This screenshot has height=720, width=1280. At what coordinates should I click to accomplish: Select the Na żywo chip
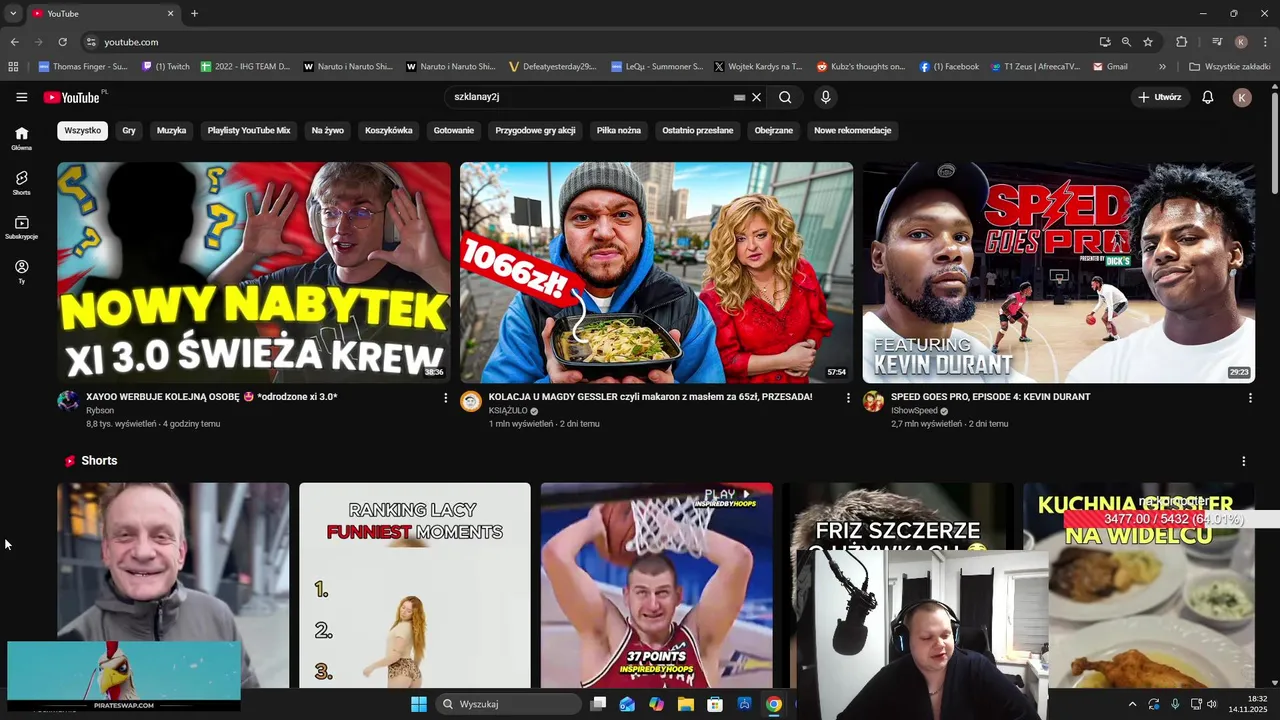[x=327, y=130]
